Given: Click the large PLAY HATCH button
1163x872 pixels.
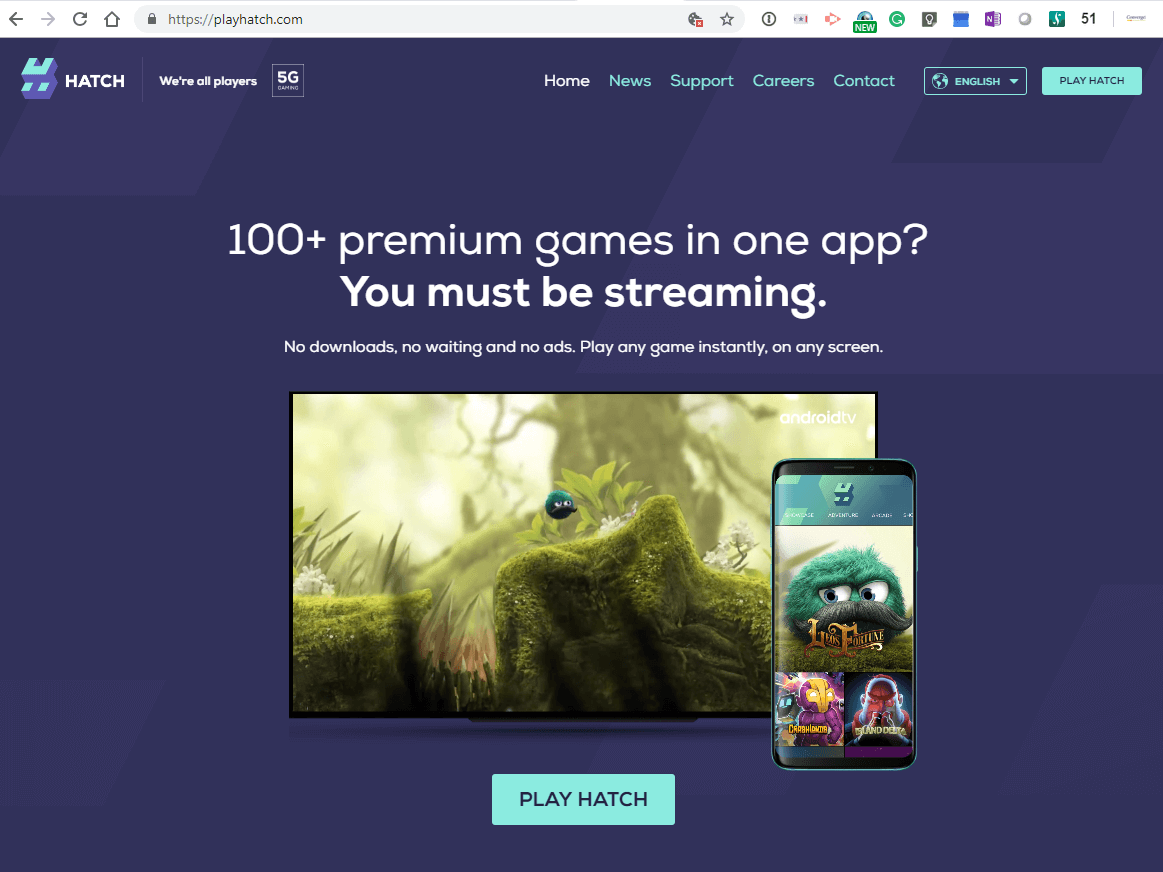Looking at the screenshot, I should coord(583,799).
